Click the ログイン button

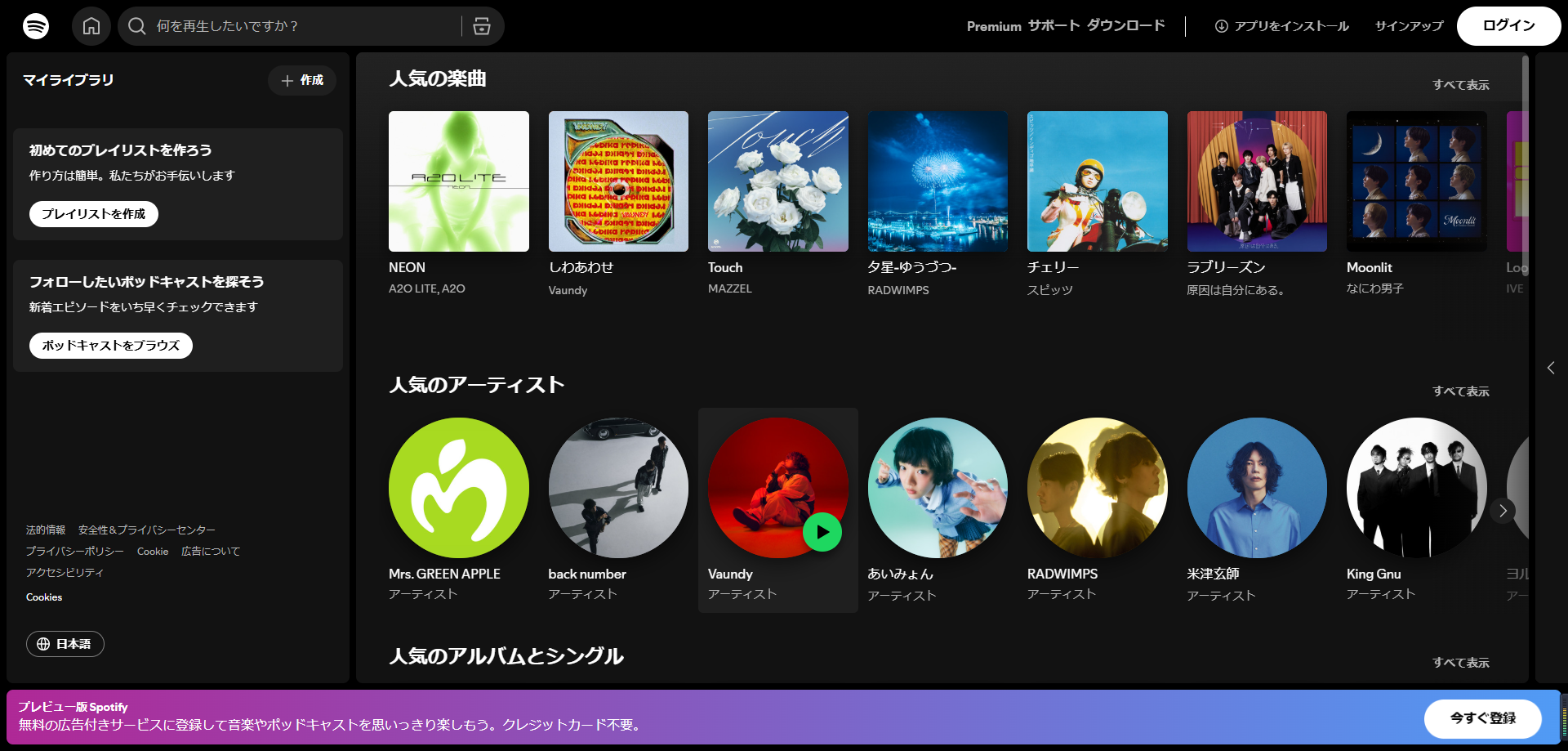1509,26
